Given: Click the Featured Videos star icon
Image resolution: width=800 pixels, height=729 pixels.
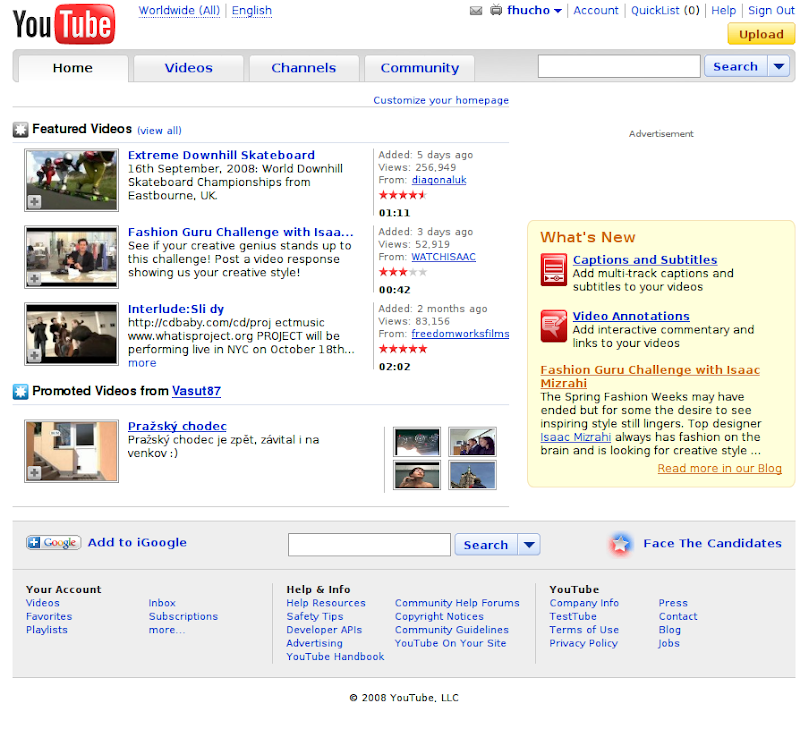Looking at the screenshot, I should coord(20,130).
